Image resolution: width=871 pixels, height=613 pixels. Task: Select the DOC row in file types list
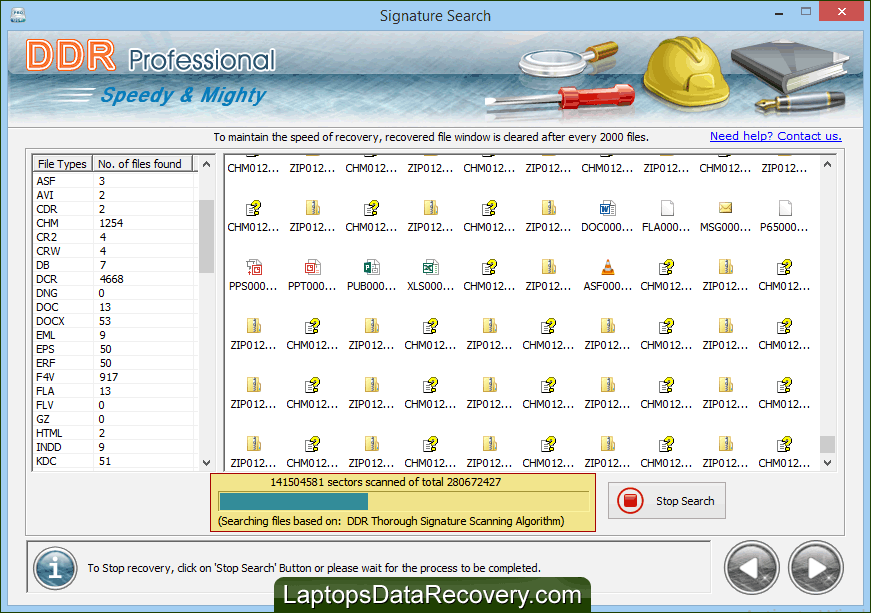[115, 307]
